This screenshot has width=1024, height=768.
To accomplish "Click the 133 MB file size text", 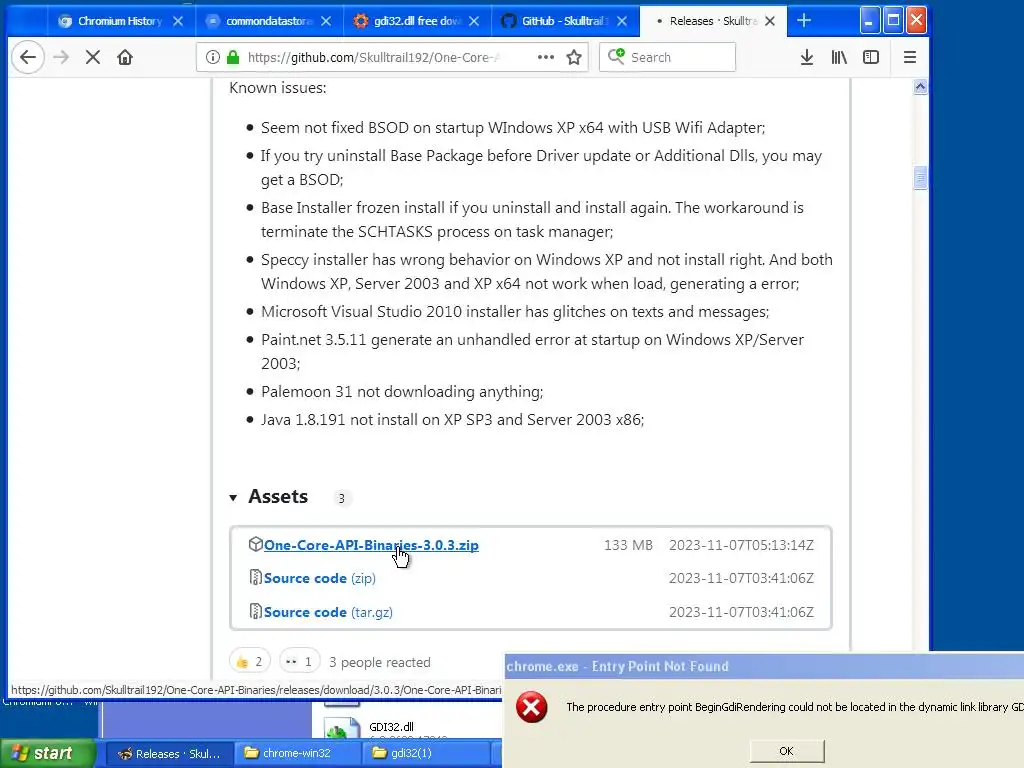I will tap(628, 545).
